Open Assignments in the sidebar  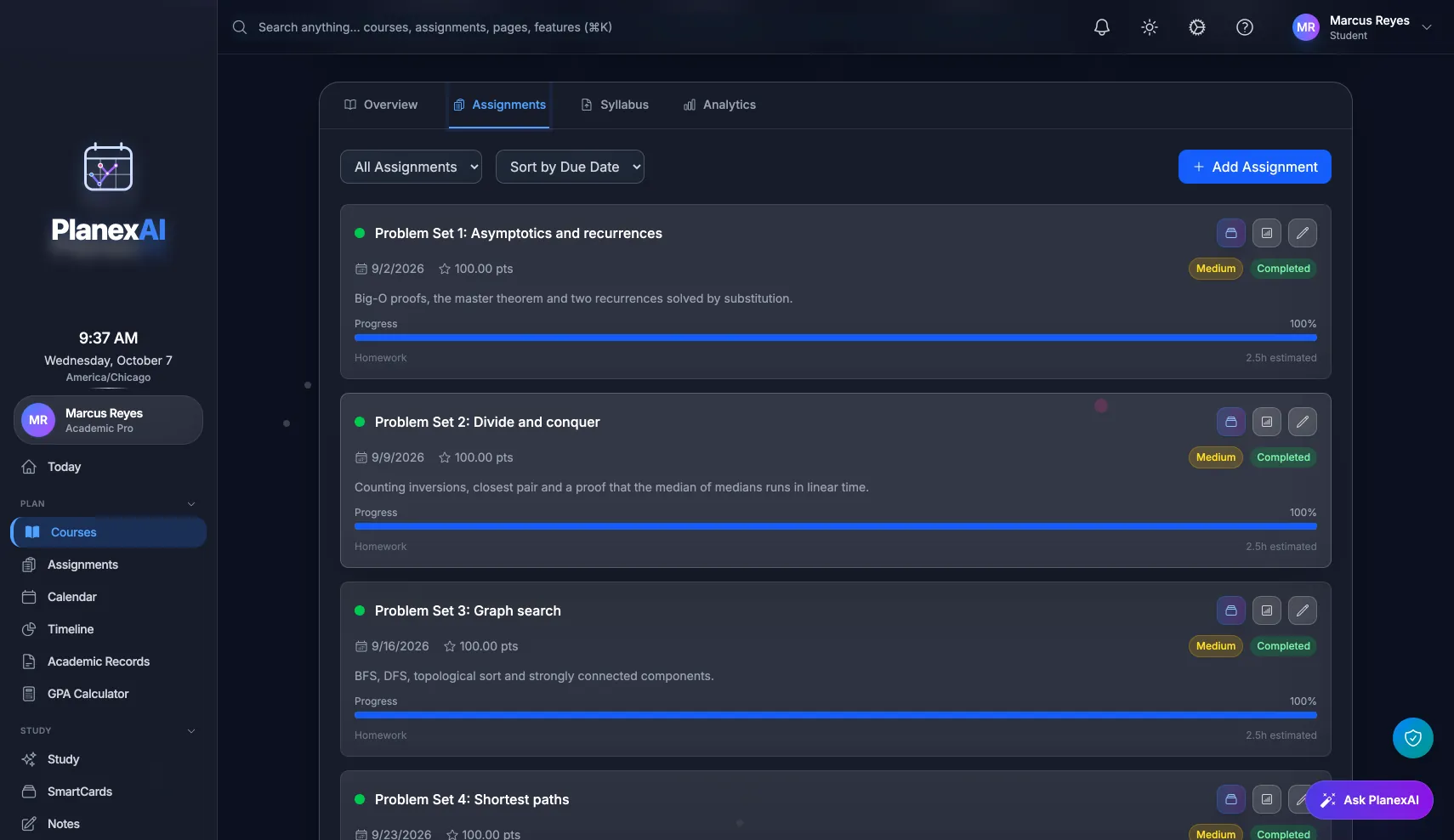108,565
